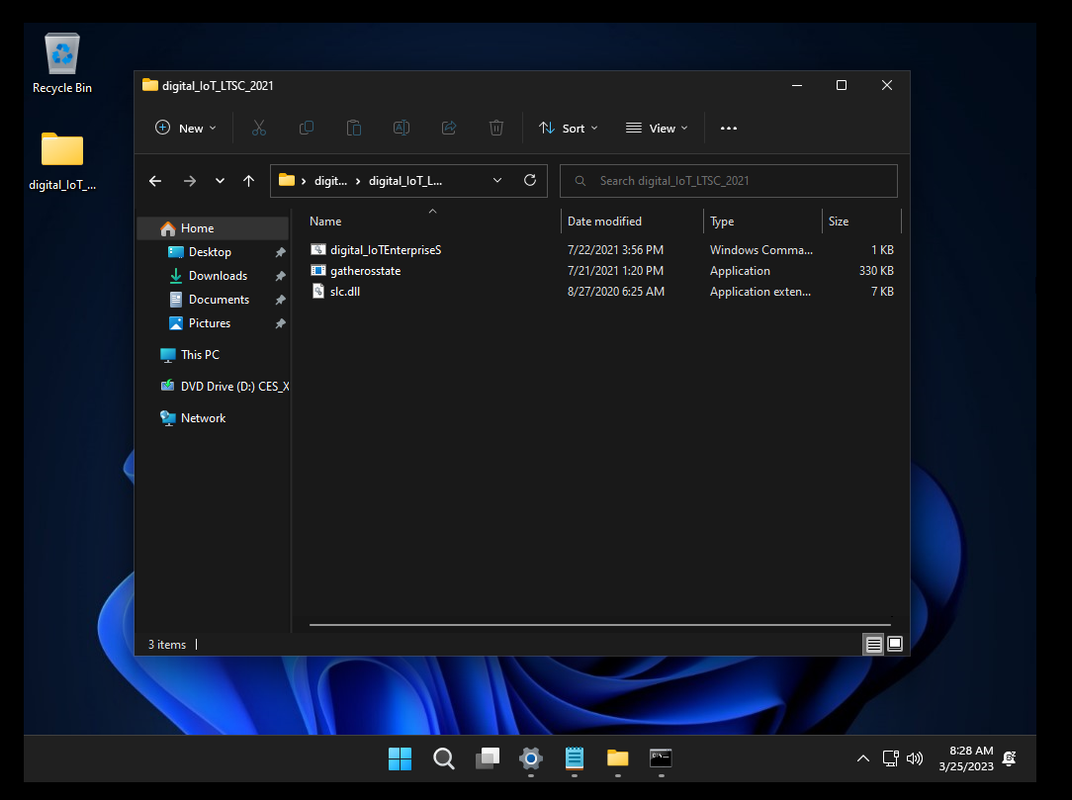Click the network tray icon

tap(890, 758)
